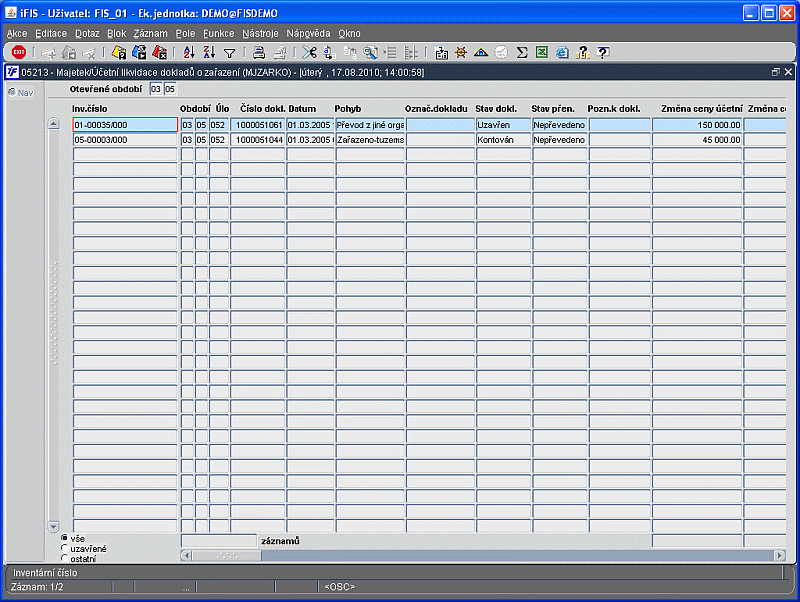Click the horizontal scrollbar thumb
The height and width of the screenshot is (602, 800).
(x=227, y=555)
